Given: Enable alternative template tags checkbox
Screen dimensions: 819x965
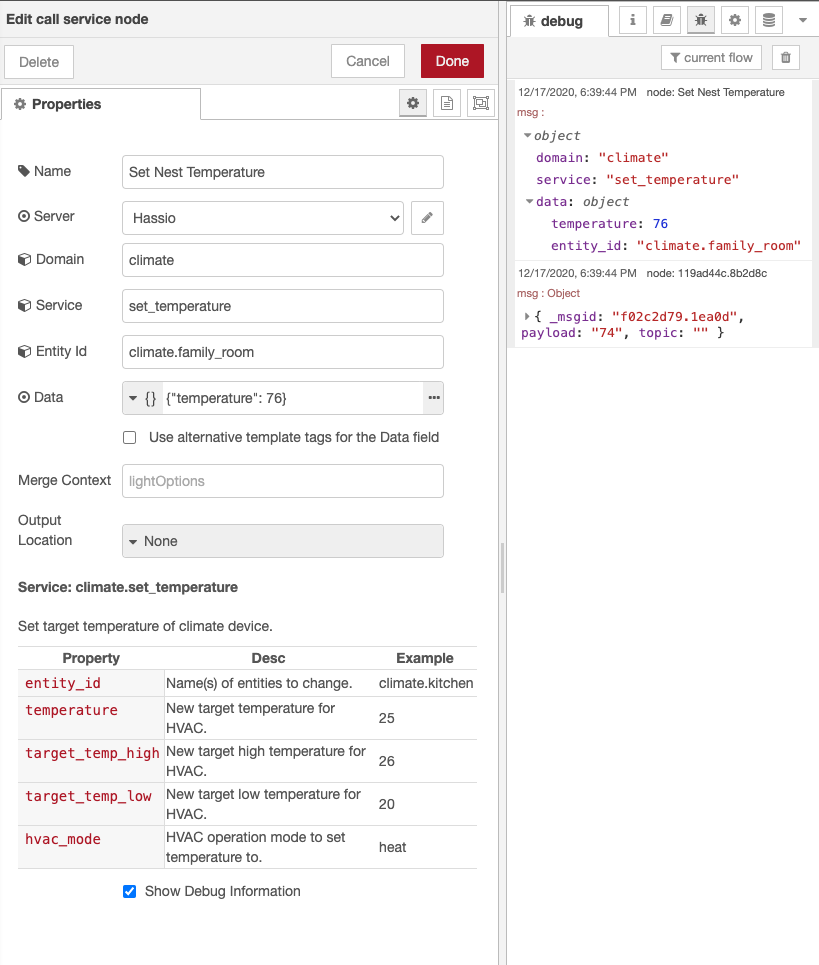Looking at the screenshot, I should [129, 437].
